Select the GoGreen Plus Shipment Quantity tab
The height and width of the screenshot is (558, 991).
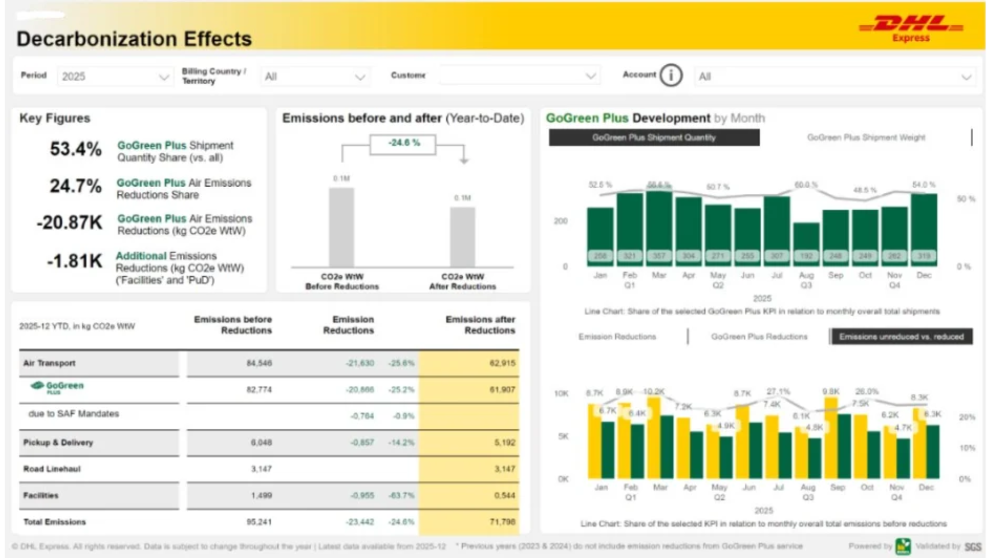(x=654, y=137)
